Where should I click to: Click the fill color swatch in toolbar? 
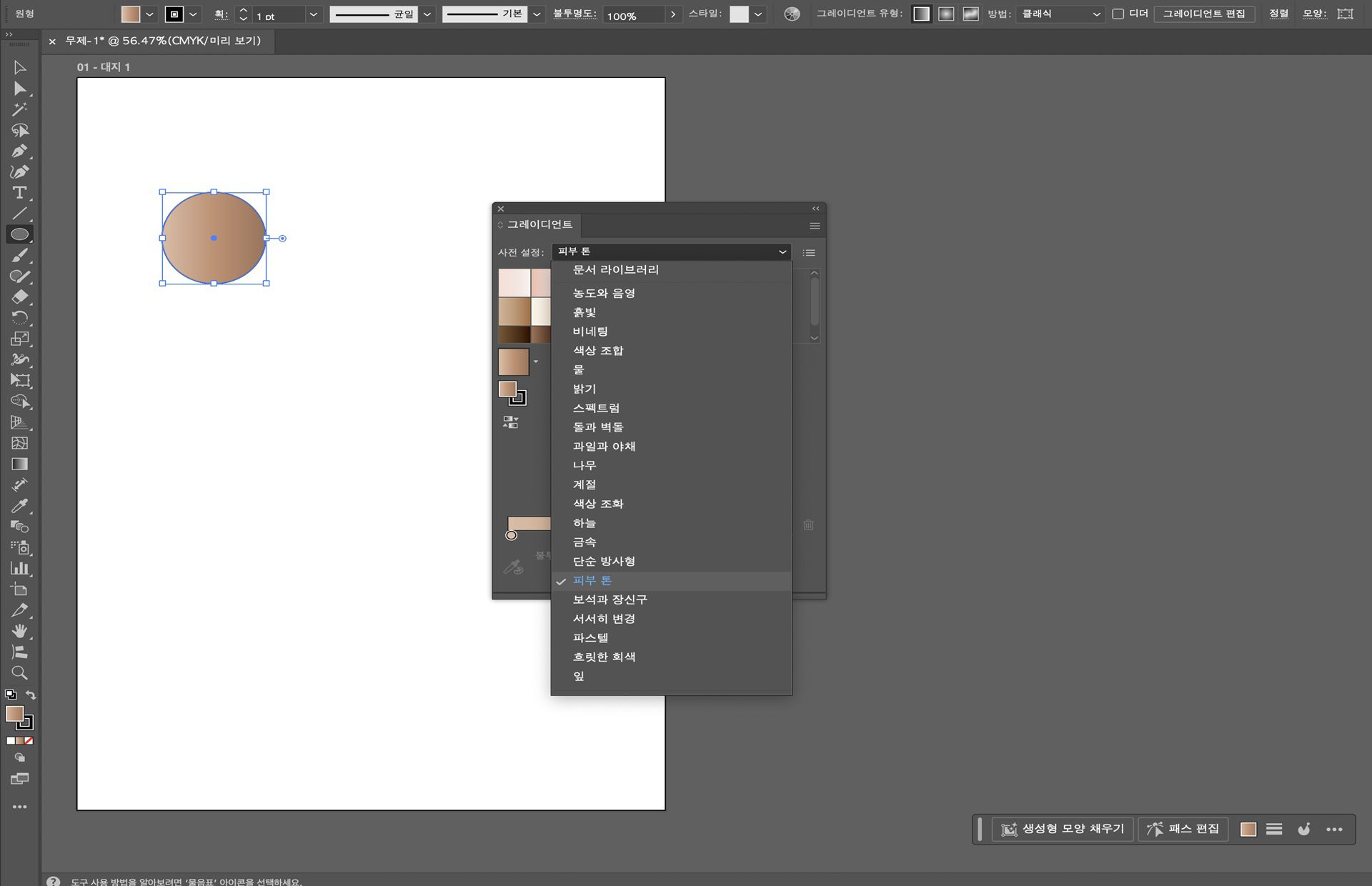pyautogui.click(x=129, y=13)
